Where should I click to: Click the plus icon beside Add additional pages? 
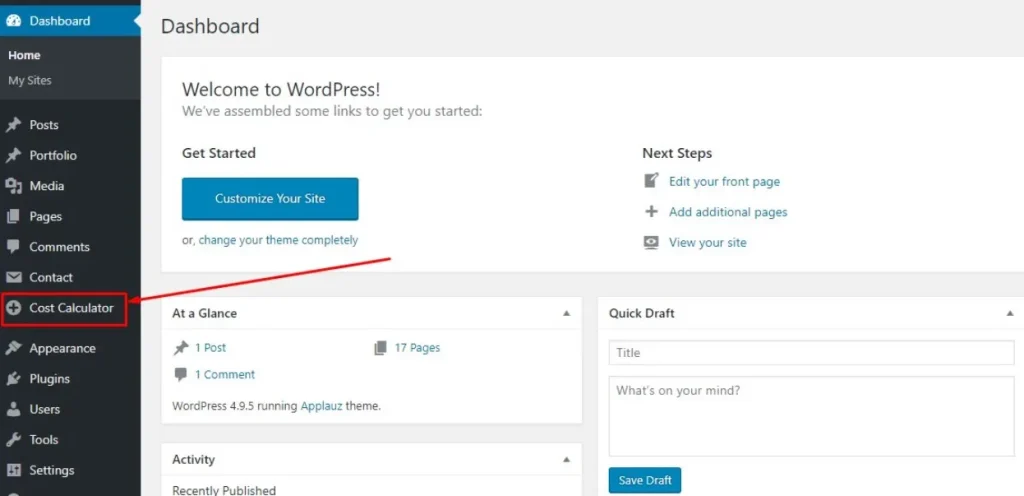[651, 211]
